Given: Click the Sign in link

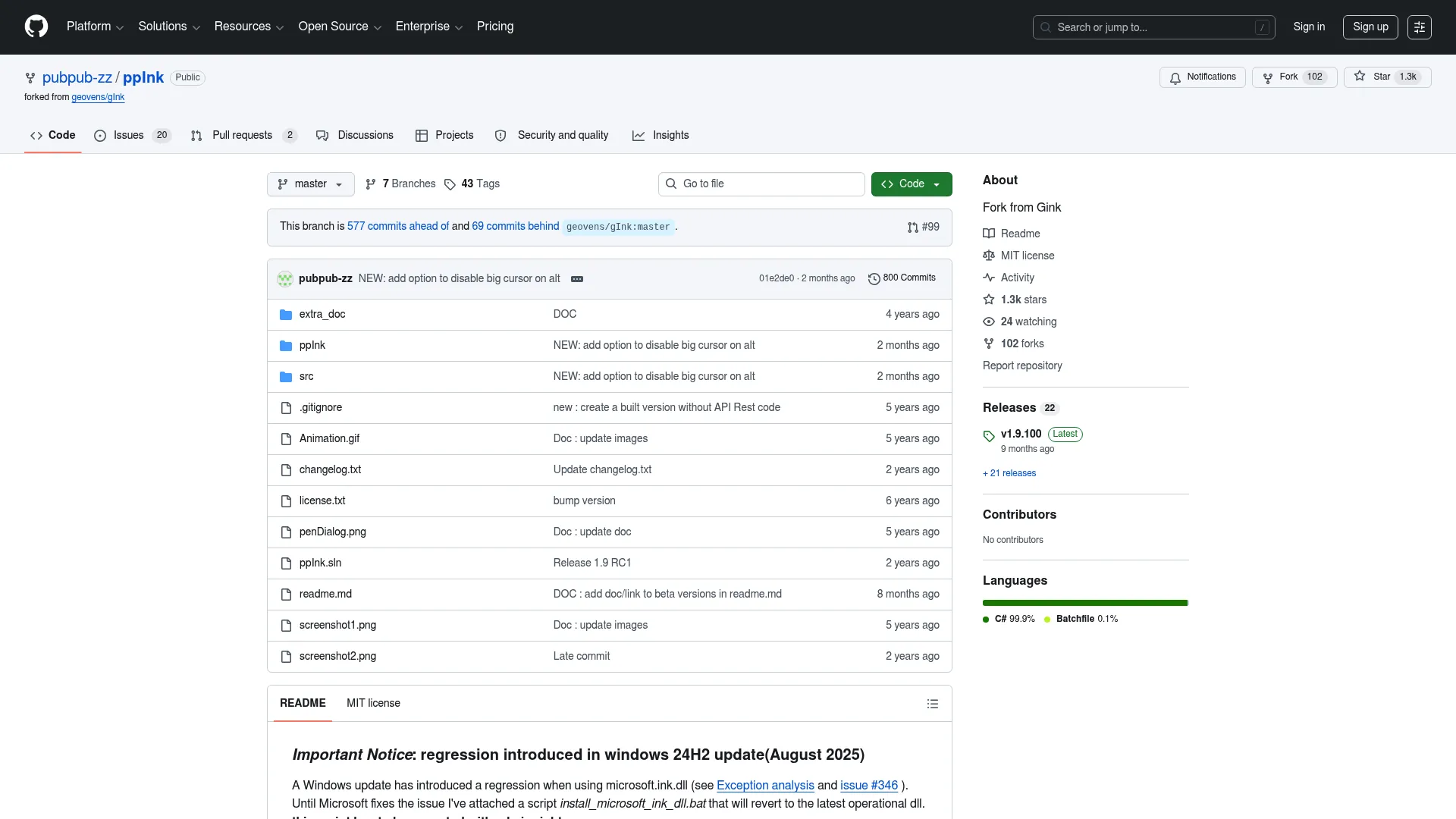Looking at the screenshot, I should (1309, 27).
